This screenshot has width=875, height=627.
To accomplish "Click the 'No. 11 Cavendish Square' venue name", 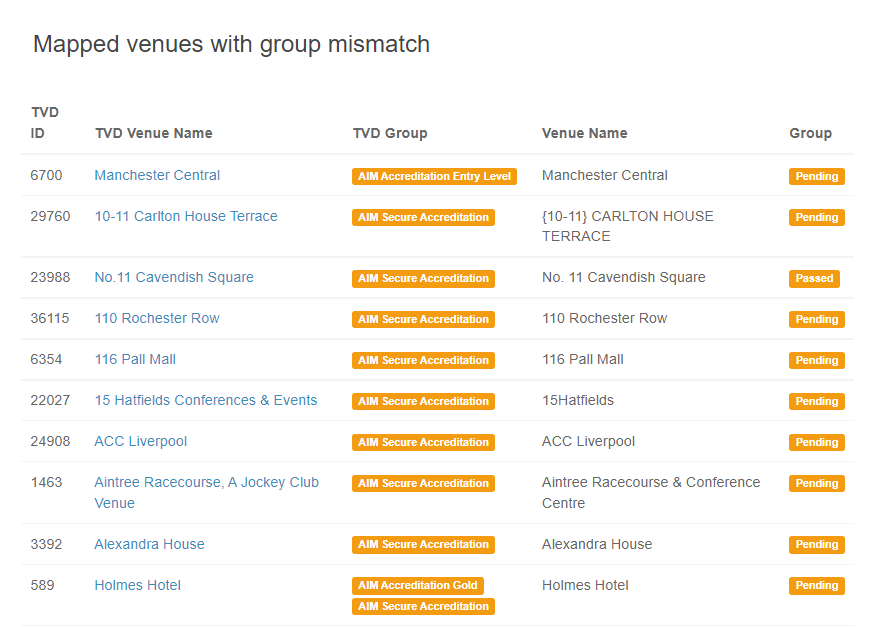I will 623,277.
